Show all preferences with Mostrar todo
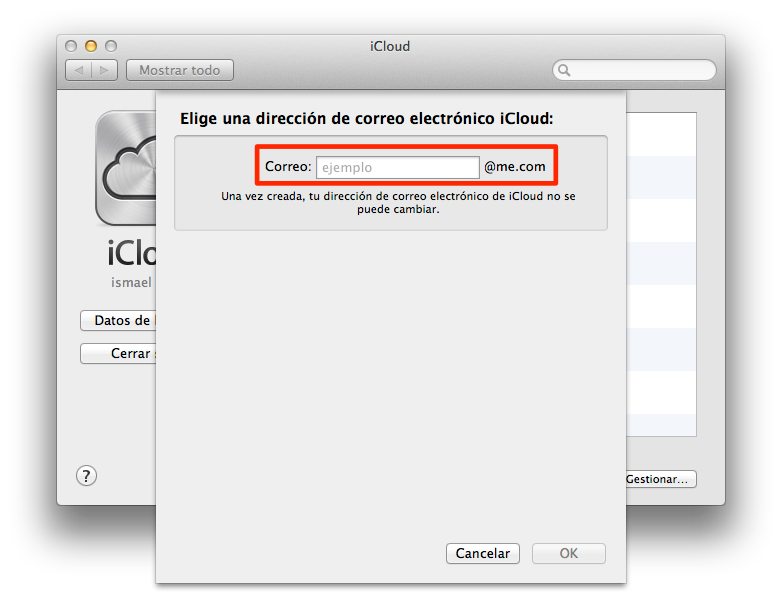 (180, 70)
